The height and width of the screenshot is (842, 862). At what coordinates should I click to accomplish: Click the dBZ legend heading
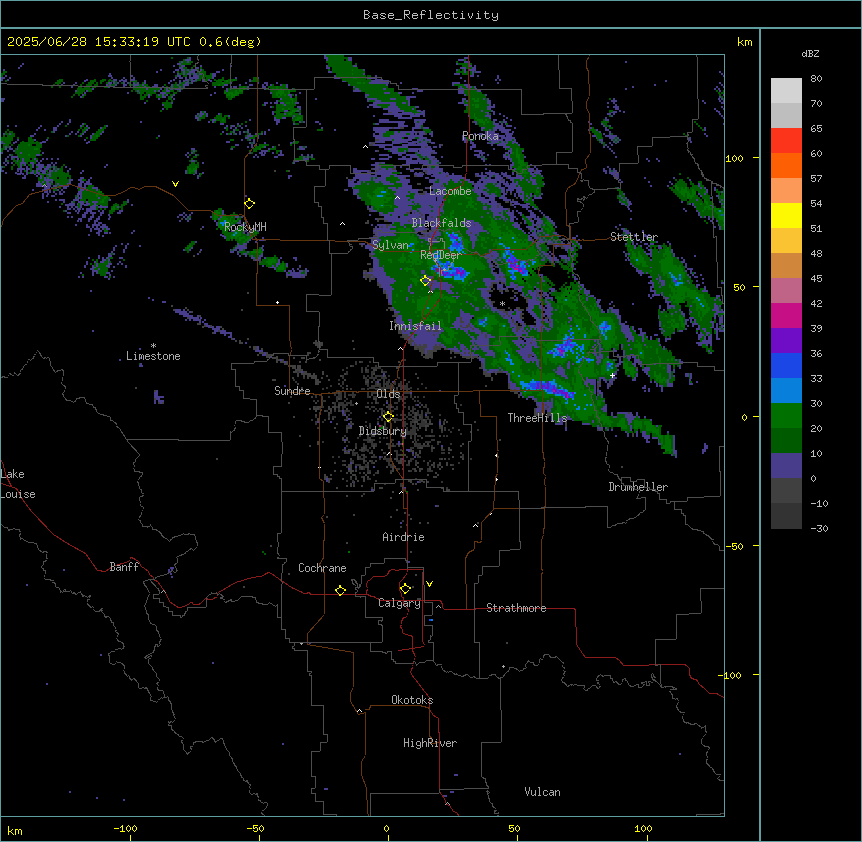click(x=810, y=53)
